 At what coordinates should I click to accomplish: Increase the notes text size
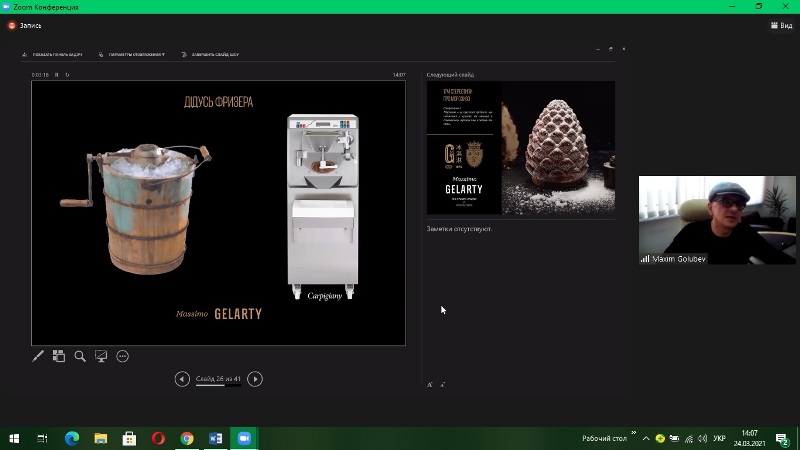[430, 385]
